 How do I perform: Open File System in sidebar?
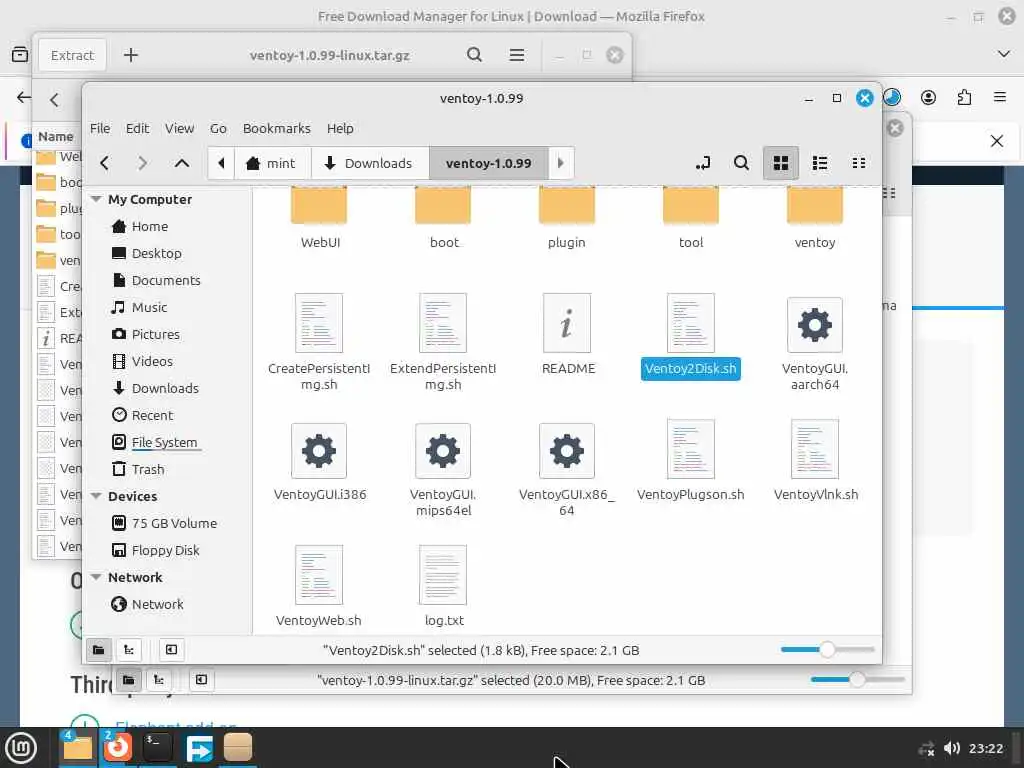(x=164, y=442)
